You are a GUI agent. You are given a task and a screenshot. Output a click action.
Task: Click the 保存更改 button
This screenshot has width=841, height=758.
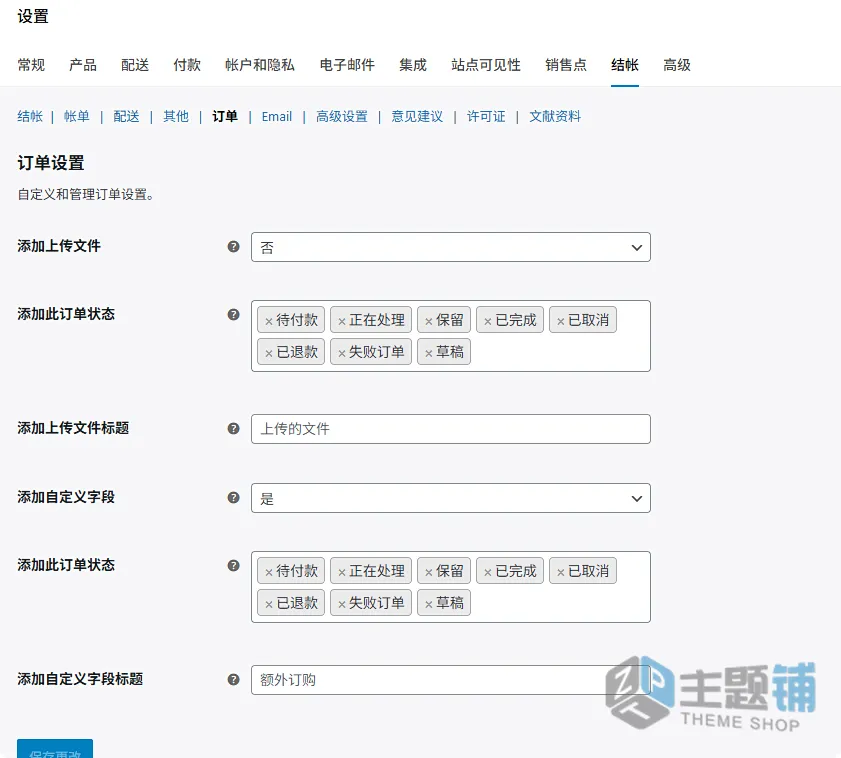click(x=55, y=749)
